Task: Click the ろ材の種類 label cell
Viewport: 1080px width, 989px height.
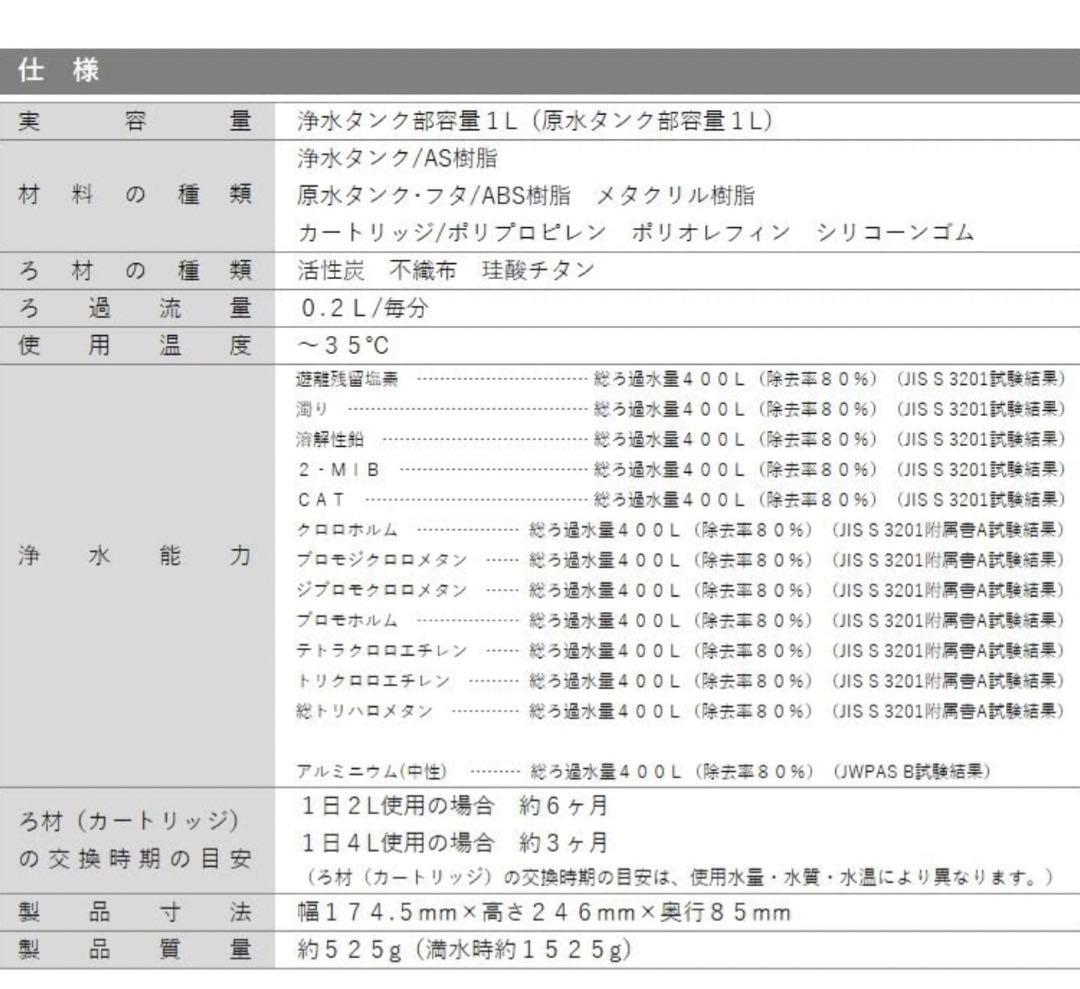Action: (136, 270)
